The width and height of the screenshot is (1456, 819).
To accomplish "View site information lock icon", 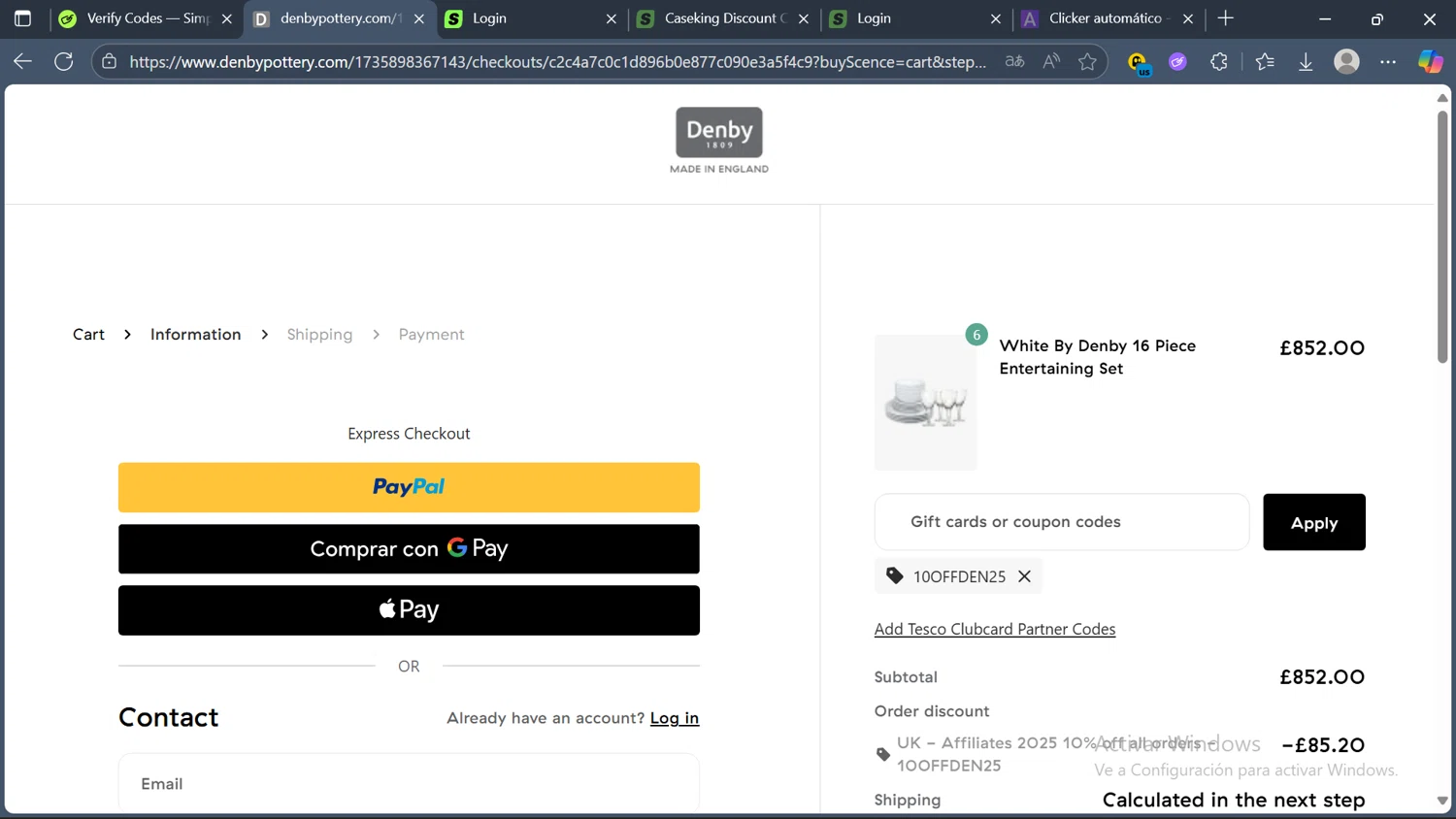I will [x=110, y=61].
